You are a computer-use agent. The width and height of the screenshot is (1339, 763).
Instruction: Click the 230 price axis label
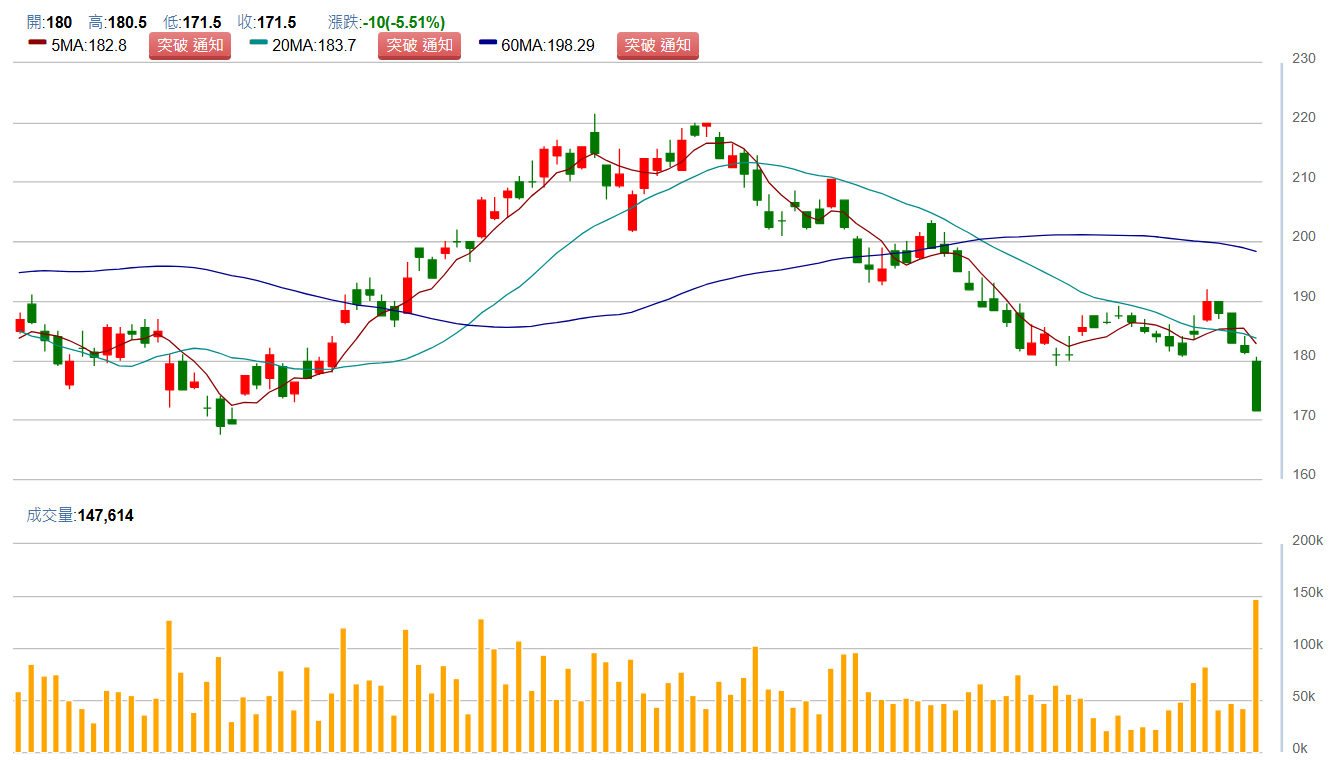click(1304, 58)
